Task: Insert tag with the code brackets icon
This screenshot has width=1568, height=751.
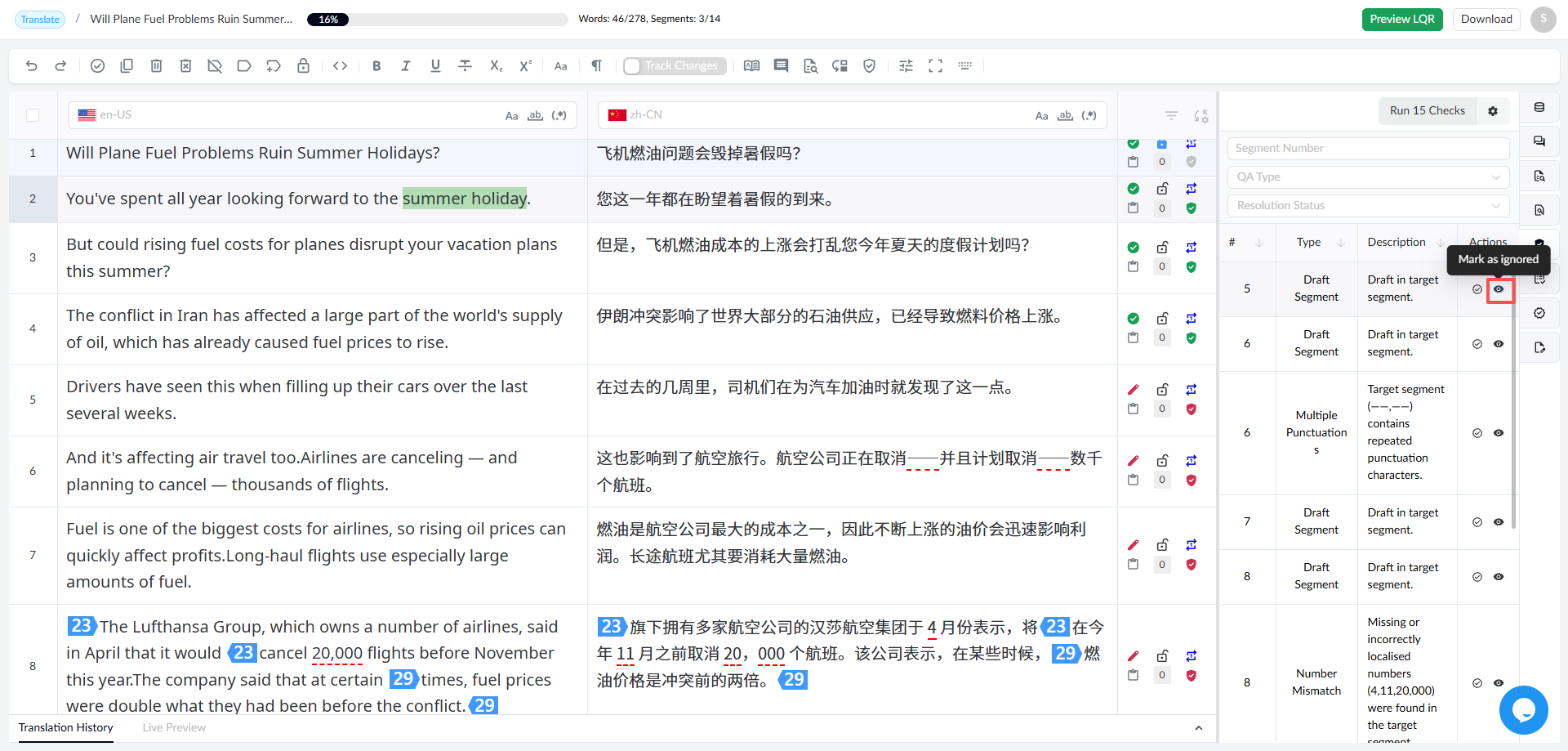Action: pyautogui.click(x=341, y=66)
